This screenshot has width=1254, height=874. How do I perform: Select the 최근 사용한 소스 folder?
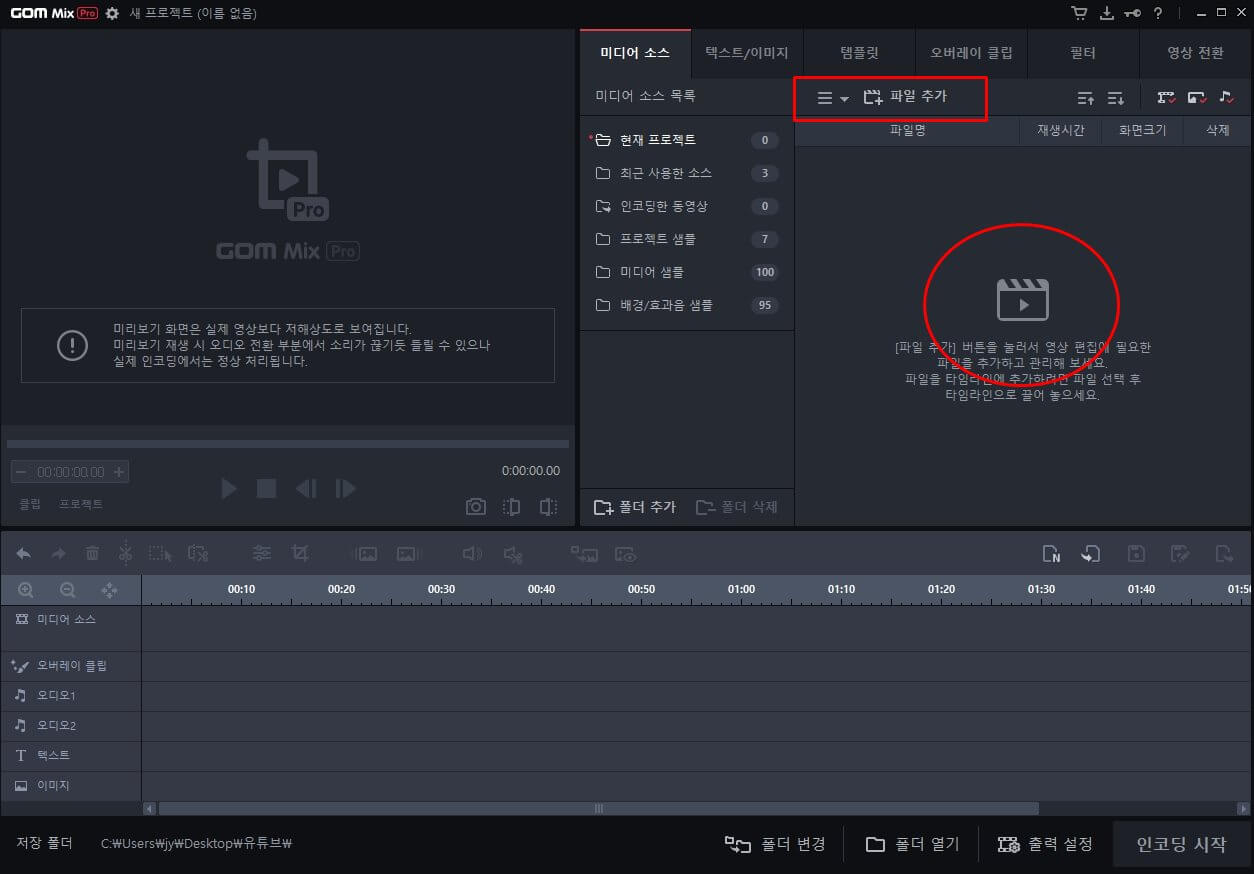pyautogui.click(x=686, y=173)
